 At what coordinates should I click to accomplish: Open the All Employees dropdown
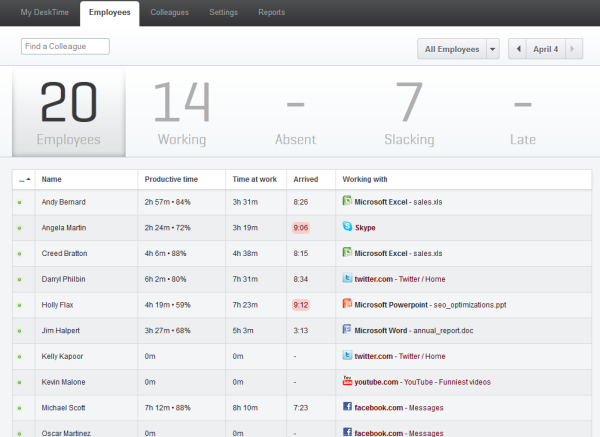tap(458, 49)
